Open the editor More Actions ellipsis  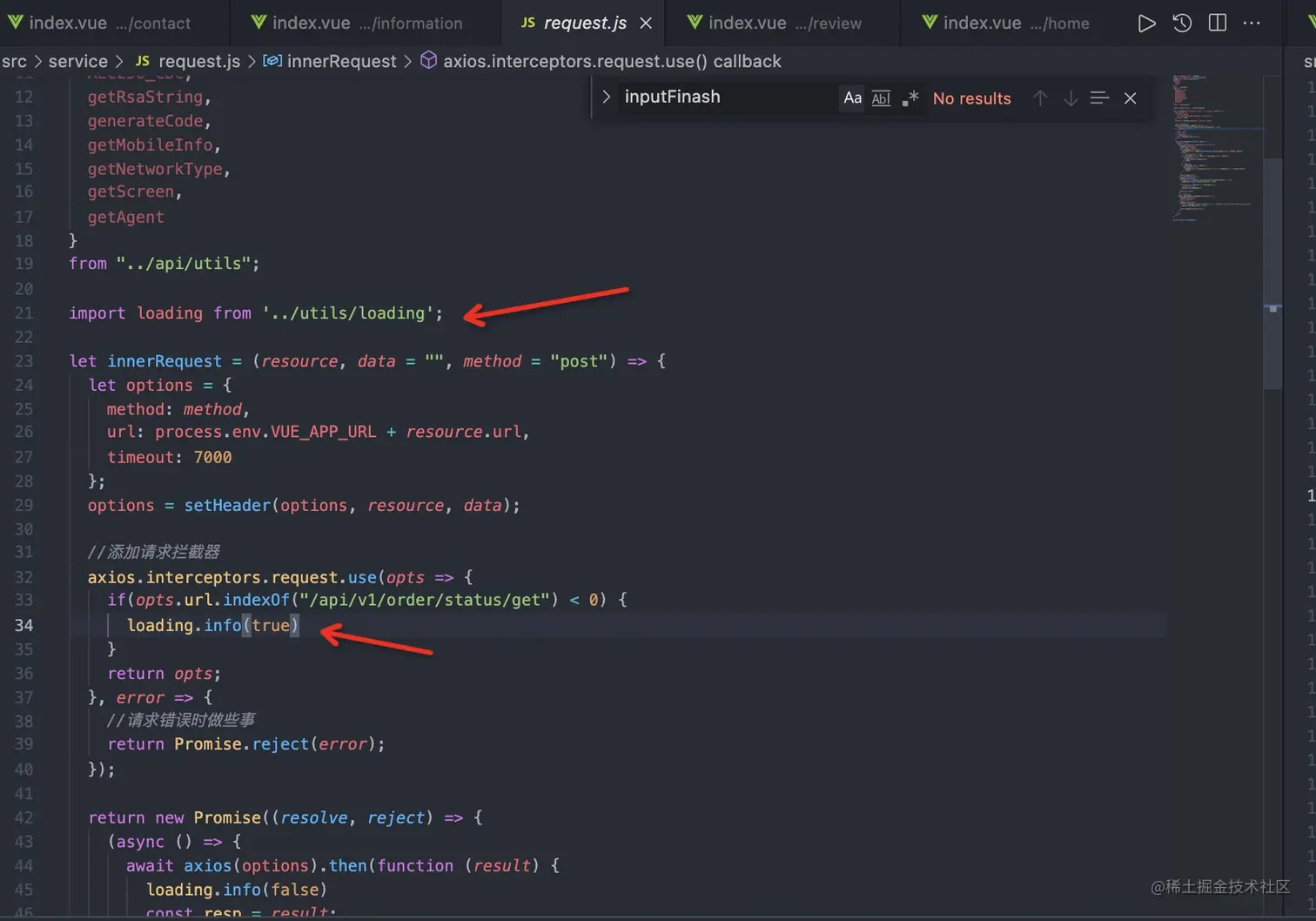1252,24
